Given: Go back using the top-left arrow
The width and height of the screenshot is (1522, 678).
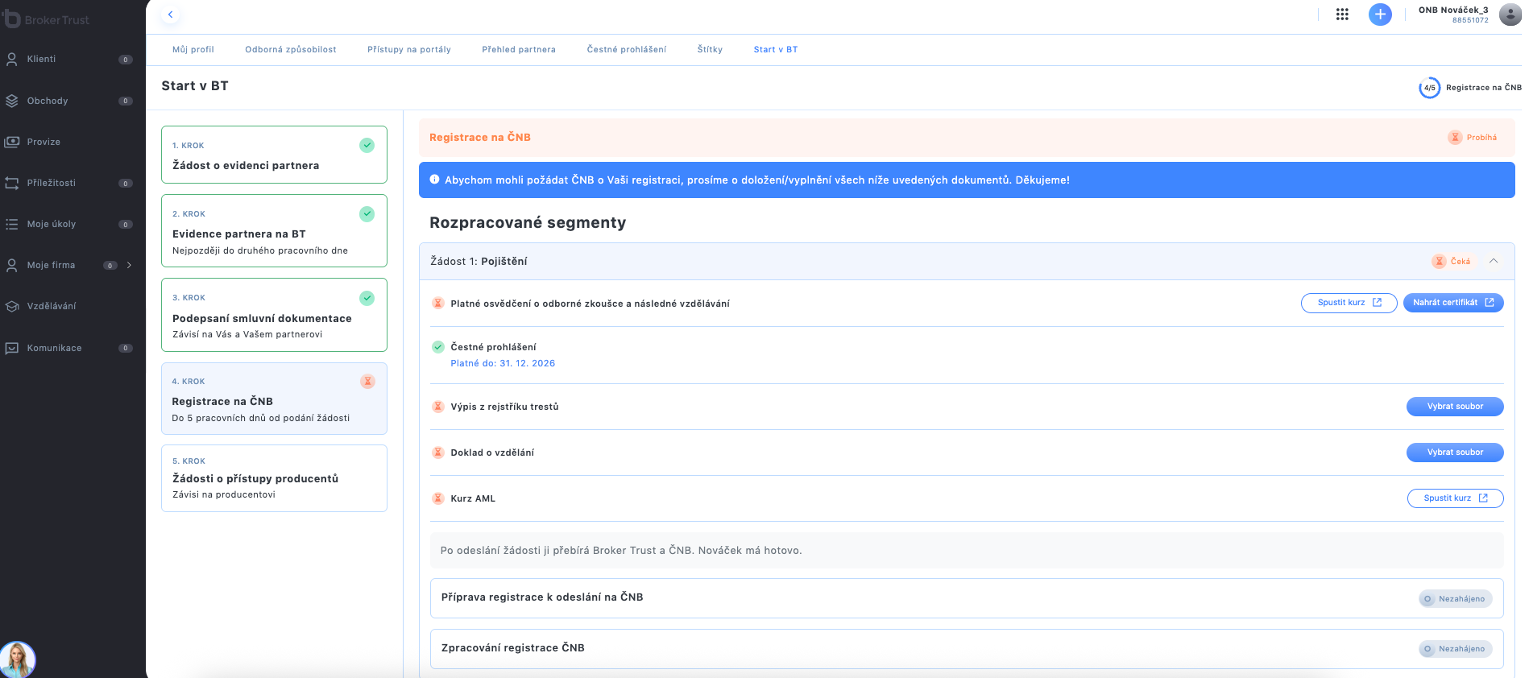Looking at the screenshot, I should (170, 14).
